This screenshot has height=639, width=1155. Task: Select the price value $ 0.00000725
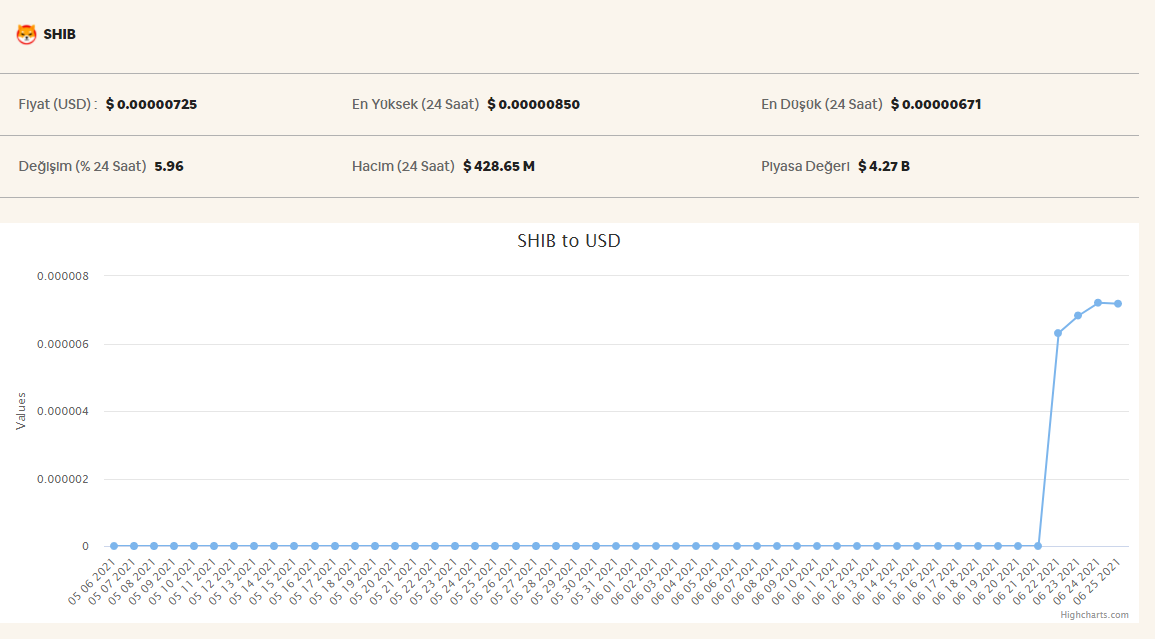click(151, 104)
